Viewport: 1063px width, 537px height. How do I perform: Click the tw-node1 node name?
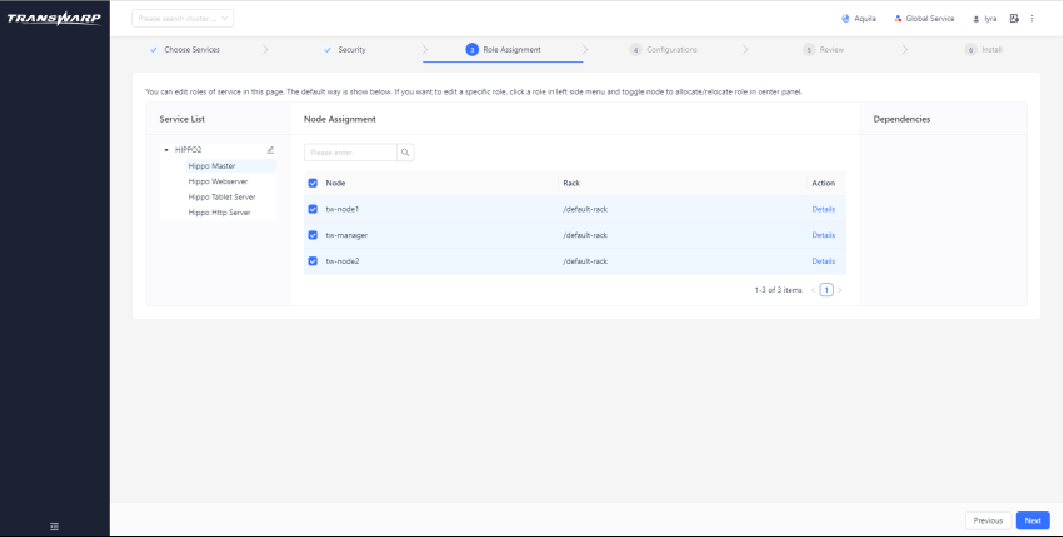342,209
